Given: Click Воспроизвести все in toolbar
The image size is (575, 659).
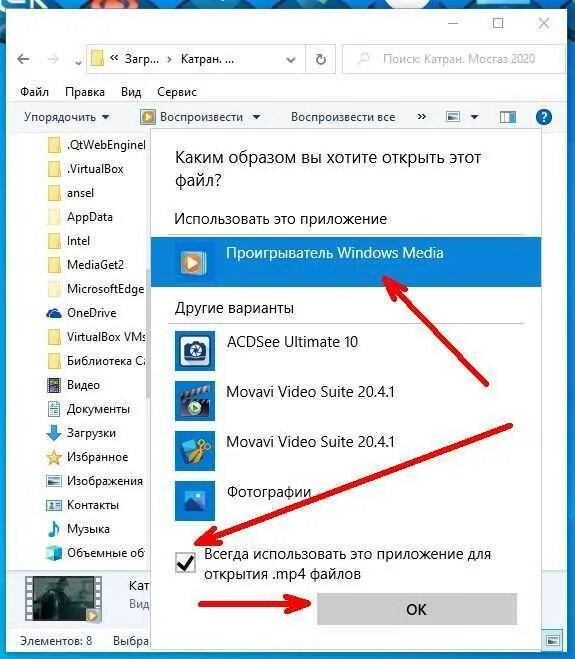Looking at the screenshot, I should [343, 117].
